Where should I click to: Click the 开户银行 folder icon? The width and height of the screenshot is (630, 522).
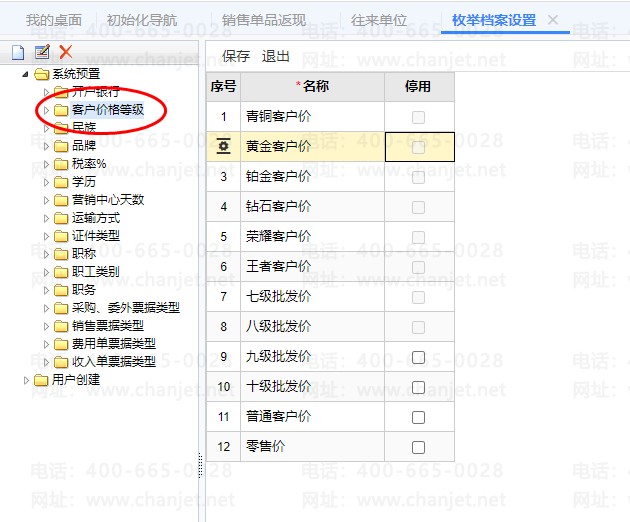[x=61, y=92]
